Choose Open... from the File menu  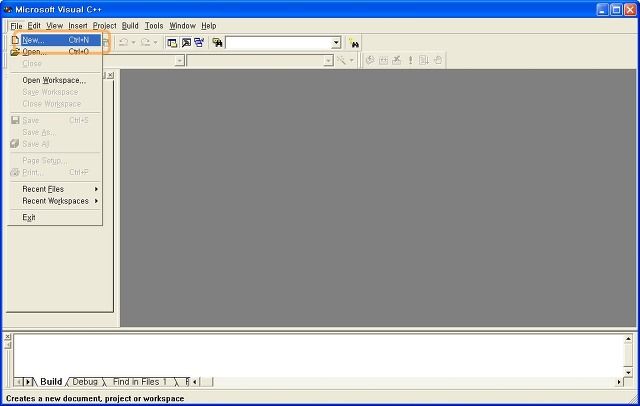[55, 52]
